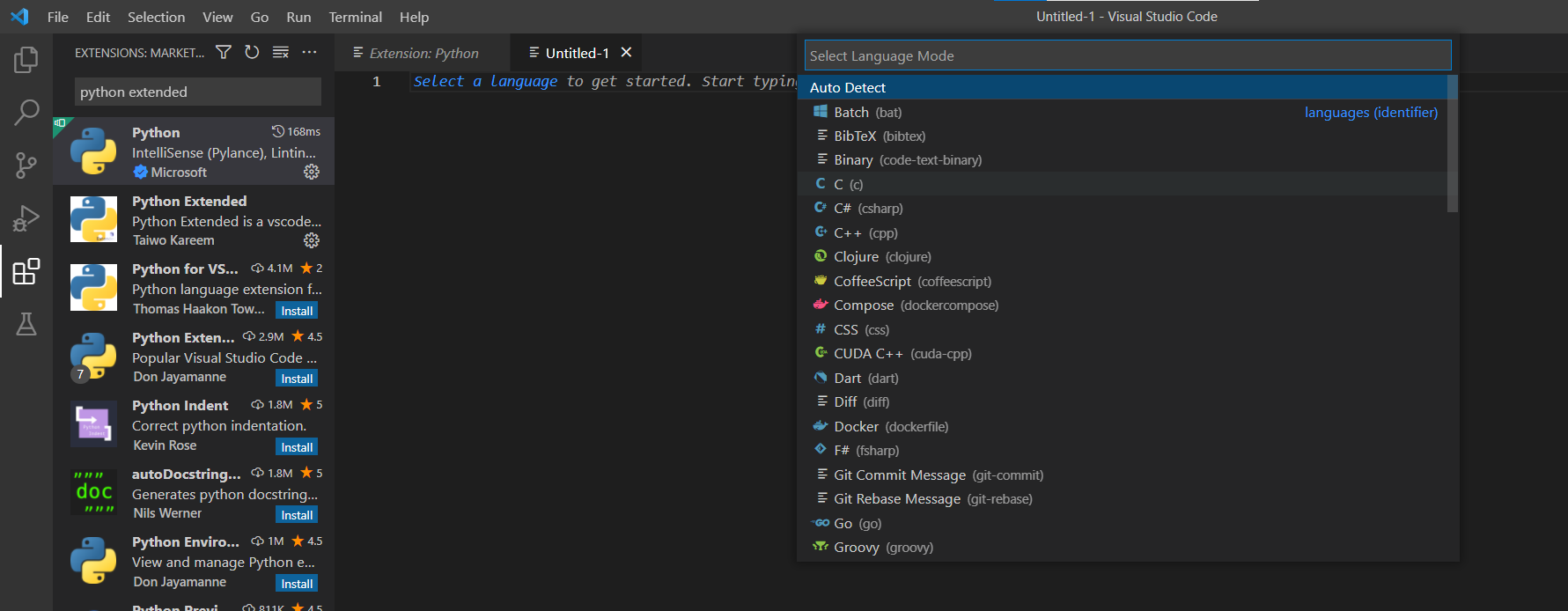Open Extensions views and more actions menu

click(309, 53)
